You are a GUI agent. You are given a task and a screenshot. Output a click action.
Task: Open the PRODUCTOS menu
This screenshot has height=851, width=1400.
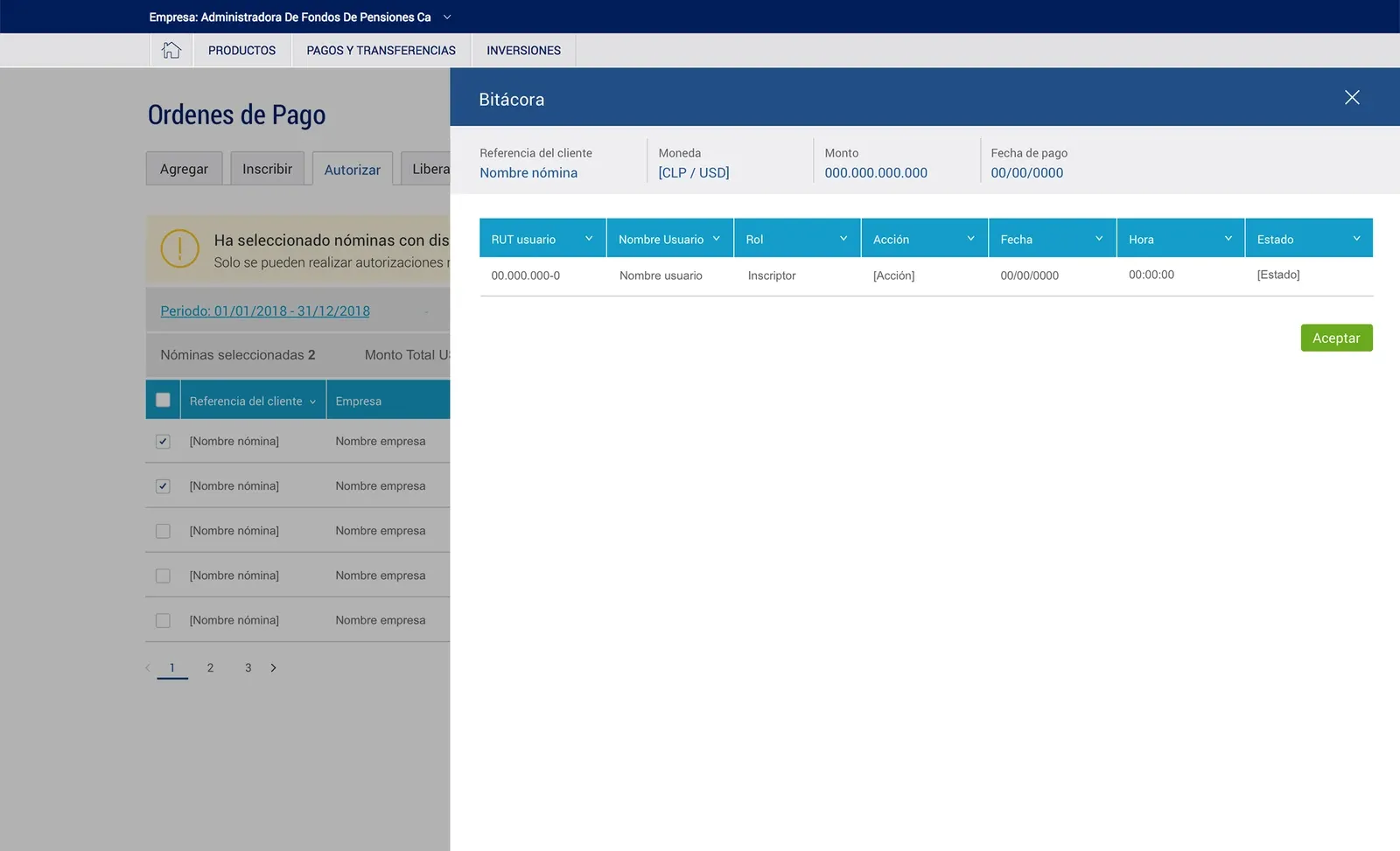click(x=241, y=50)
